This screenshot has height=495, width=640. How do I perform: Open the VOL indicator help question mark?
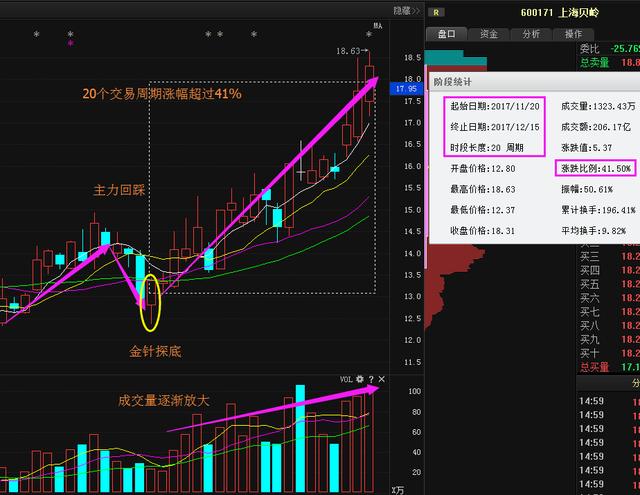[370, 380]
